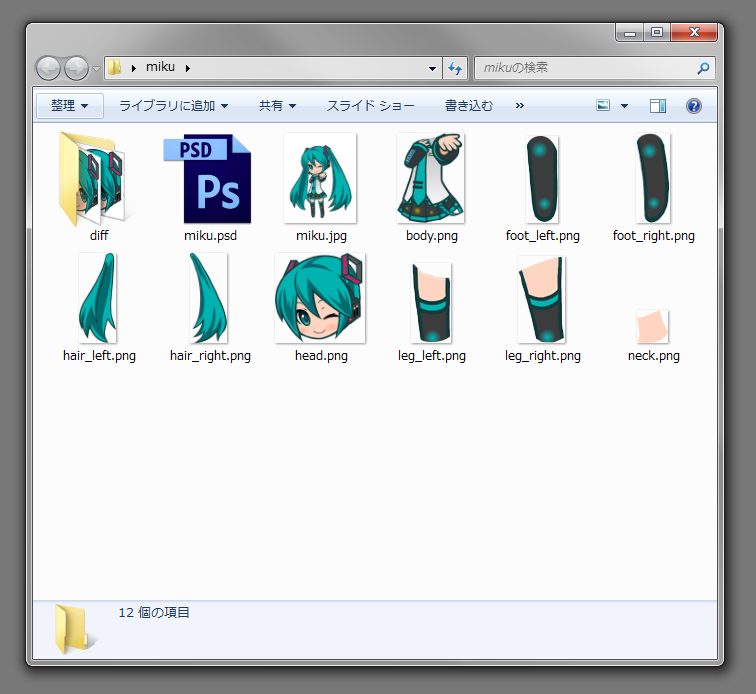
Task: Open recent locations dropdown next to Forward
Action: pos(96,68)
